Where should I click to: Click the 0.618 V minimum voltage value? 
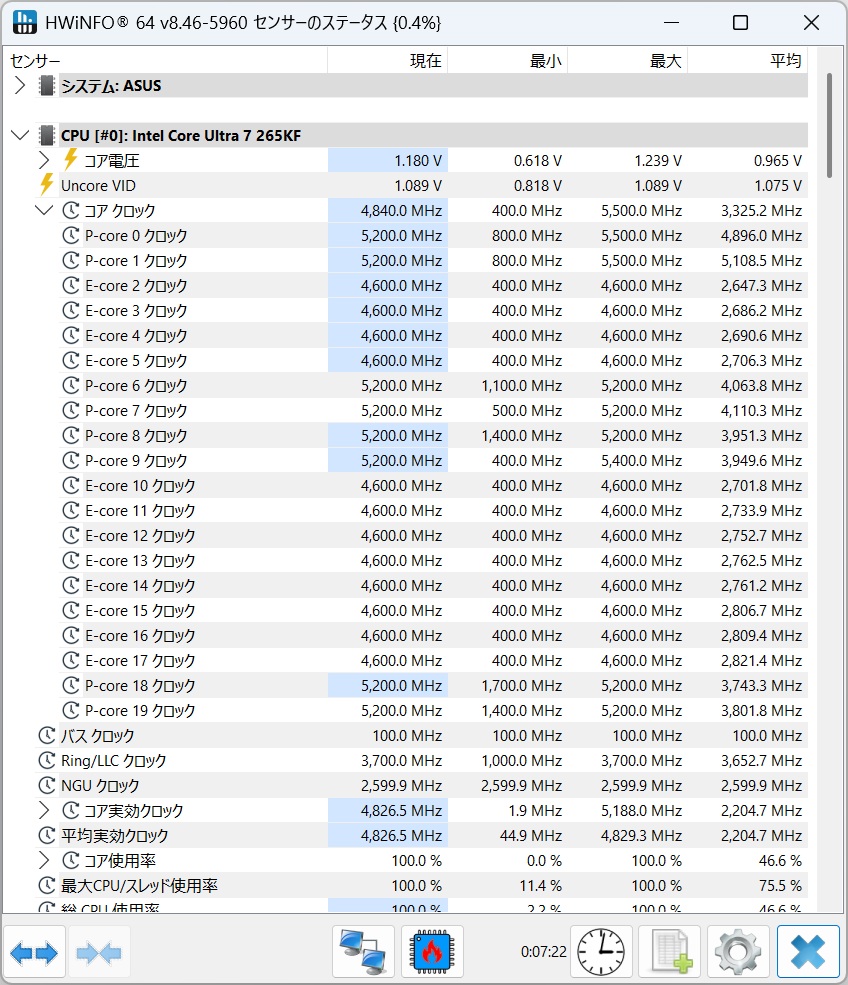(x=538, y=160)
